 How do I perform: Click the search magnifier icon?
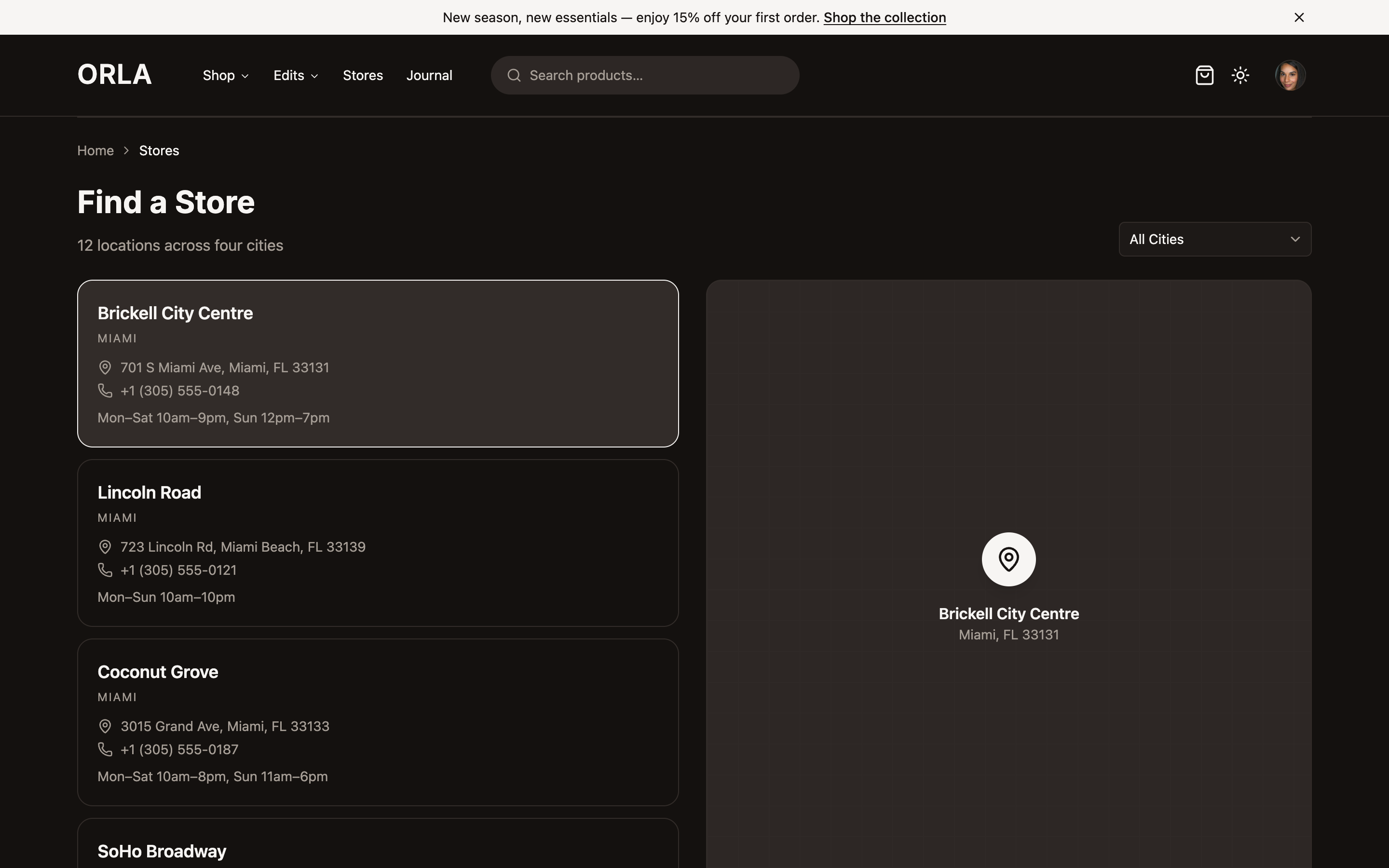click(x=514, y=75)
